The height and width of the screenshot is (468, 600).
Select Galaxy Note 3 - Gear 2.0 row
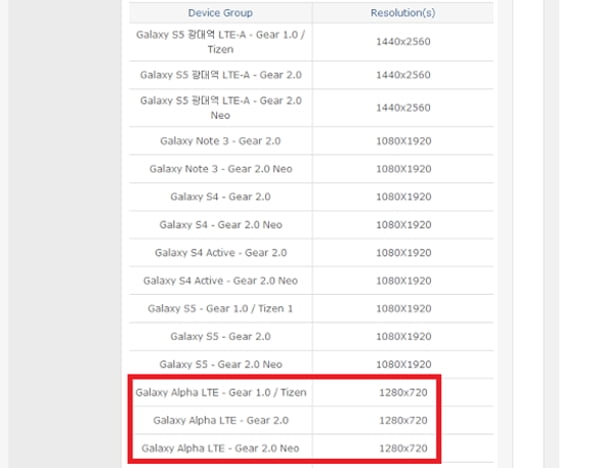pyautogui.click(x=220, y=141)
